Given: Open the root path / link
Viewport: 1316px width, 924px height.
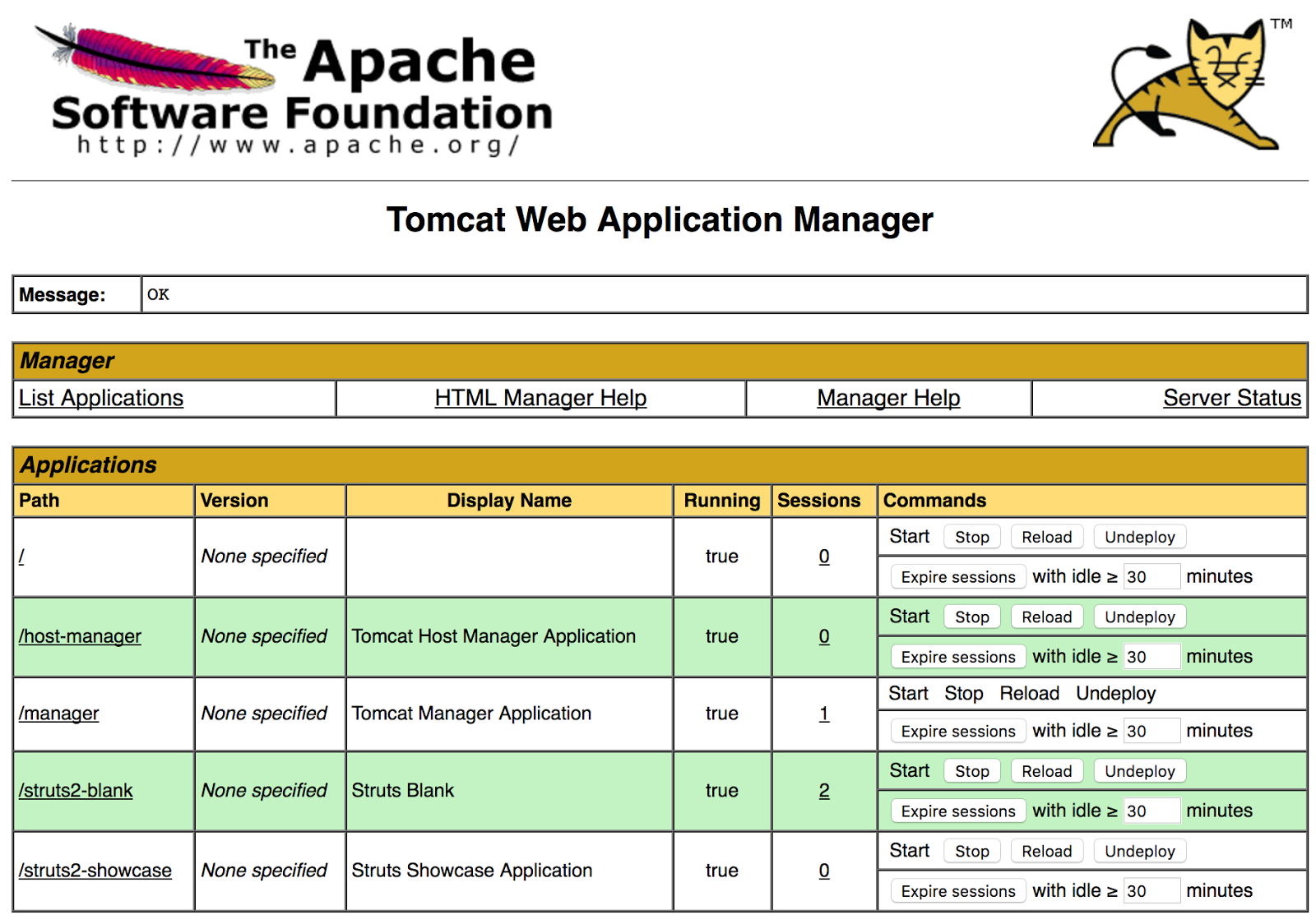Looking at the screenshot, I should (x=21, y=557).
